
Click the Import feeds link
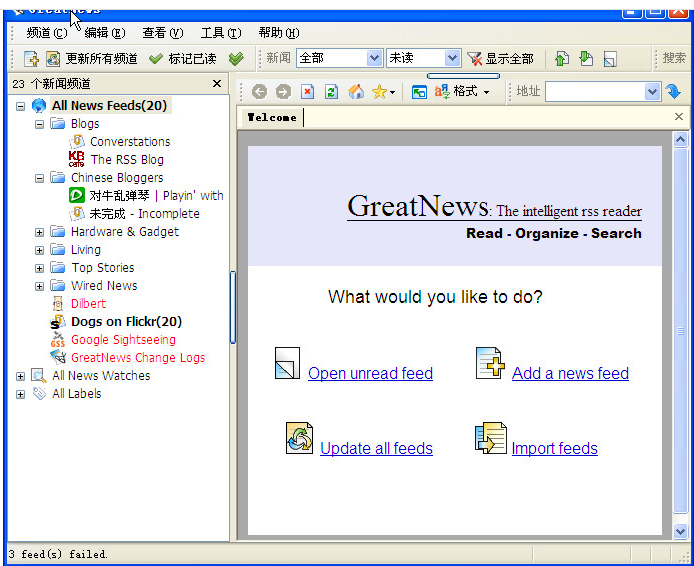click(555, 448)
